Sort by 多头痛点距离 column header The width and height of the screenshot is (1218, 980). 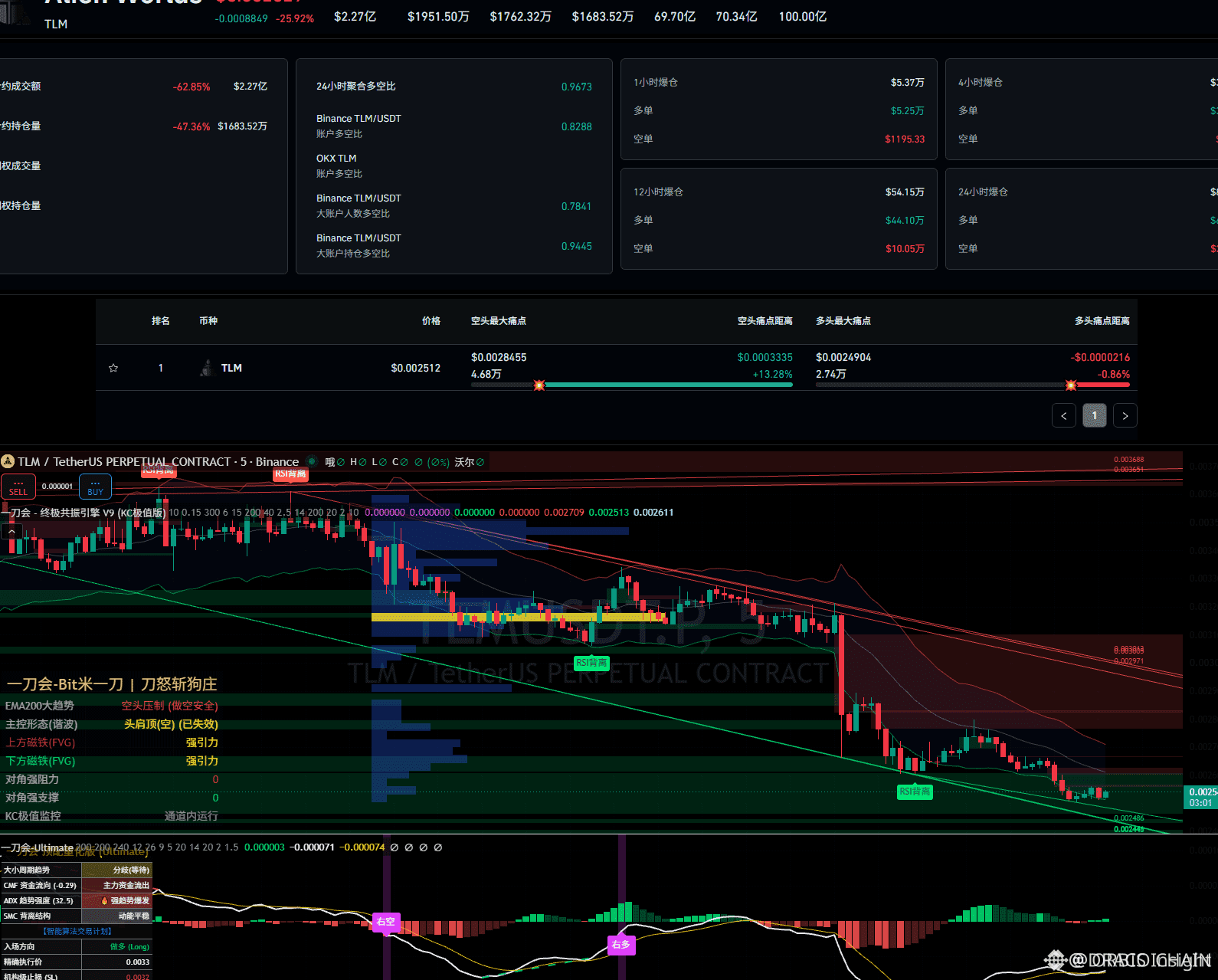1102,321
